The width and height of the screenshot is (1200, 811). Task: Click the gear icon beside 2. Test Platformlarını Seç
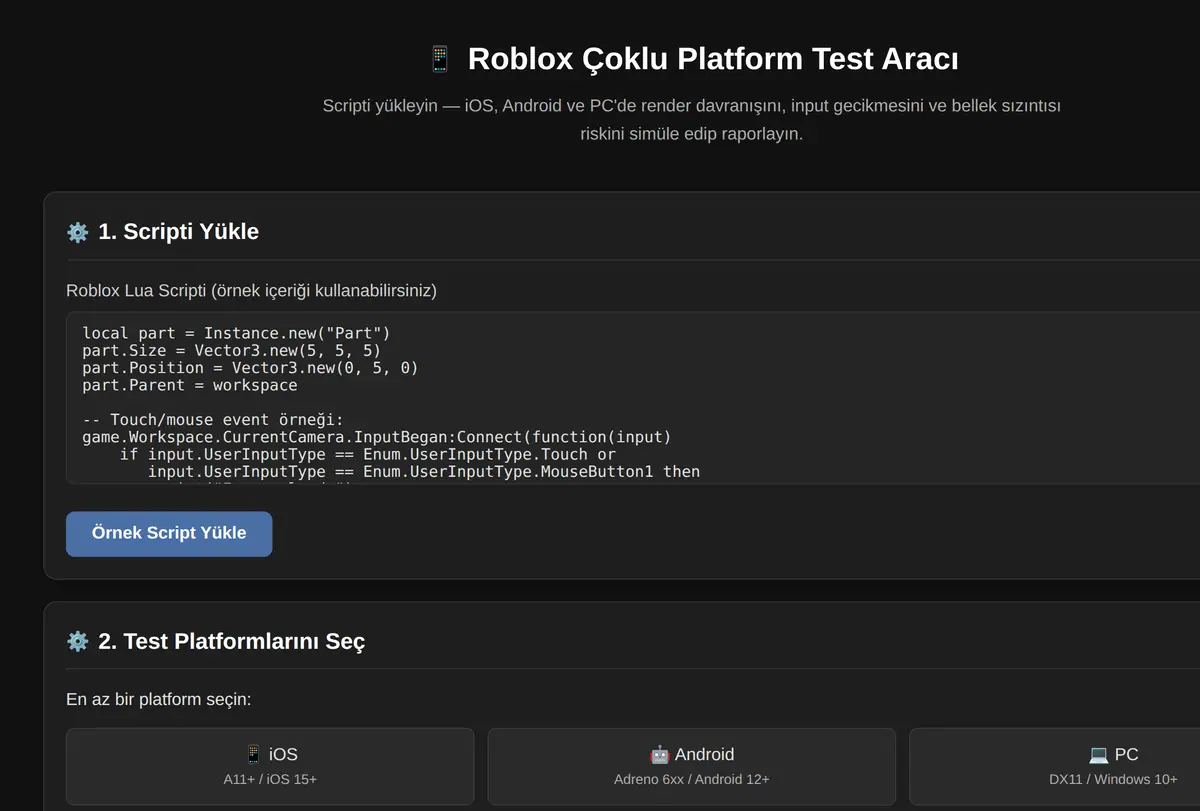(77, 641)
